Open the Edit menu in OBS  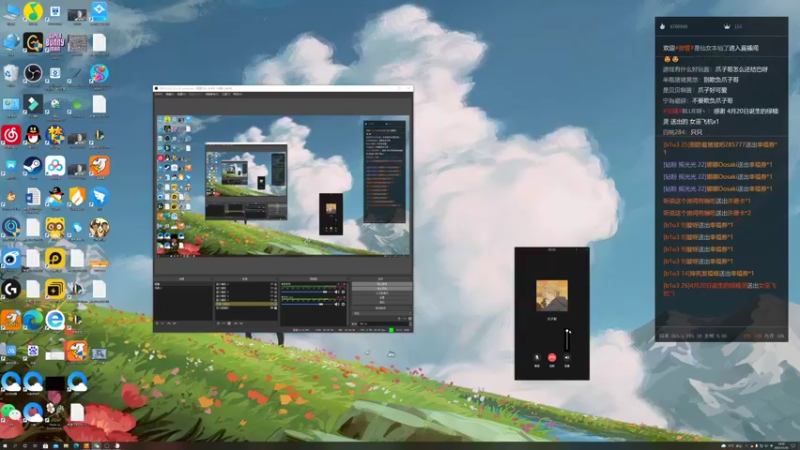tap(169, 94)
